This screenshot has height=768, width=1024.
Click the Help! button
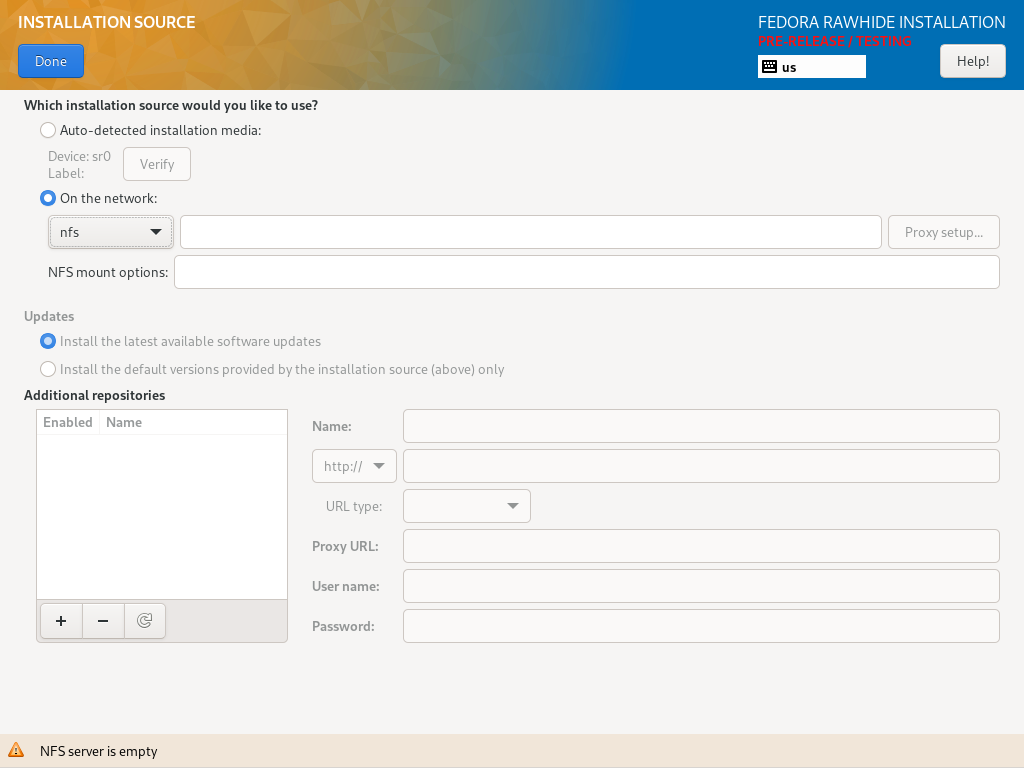click(972, 61)
